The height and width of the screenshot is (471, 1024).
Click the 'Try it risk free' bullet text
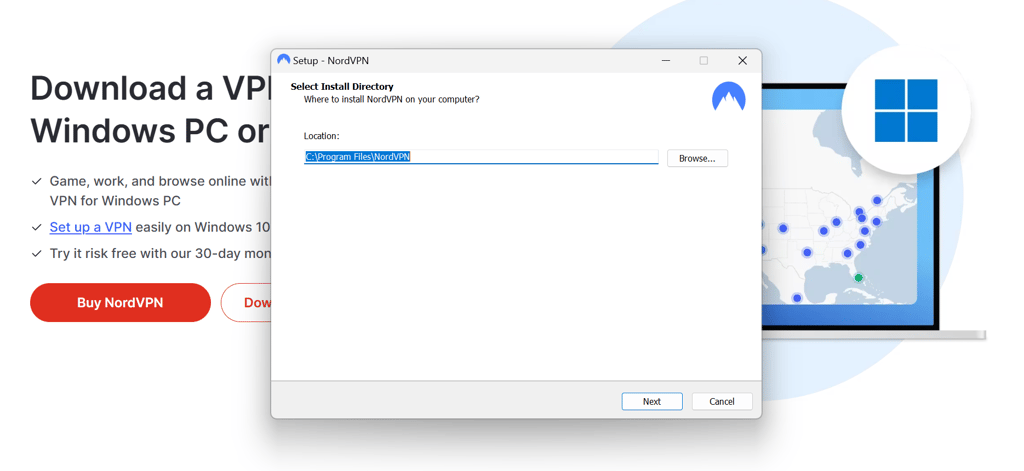(160, 253)
